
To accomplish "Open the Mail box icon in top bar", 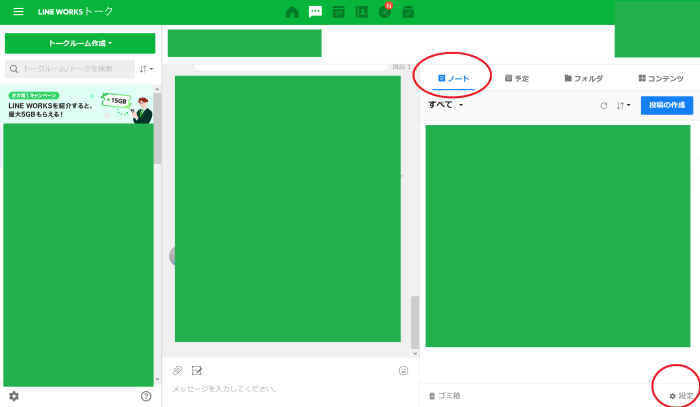I will pos(408,12).
